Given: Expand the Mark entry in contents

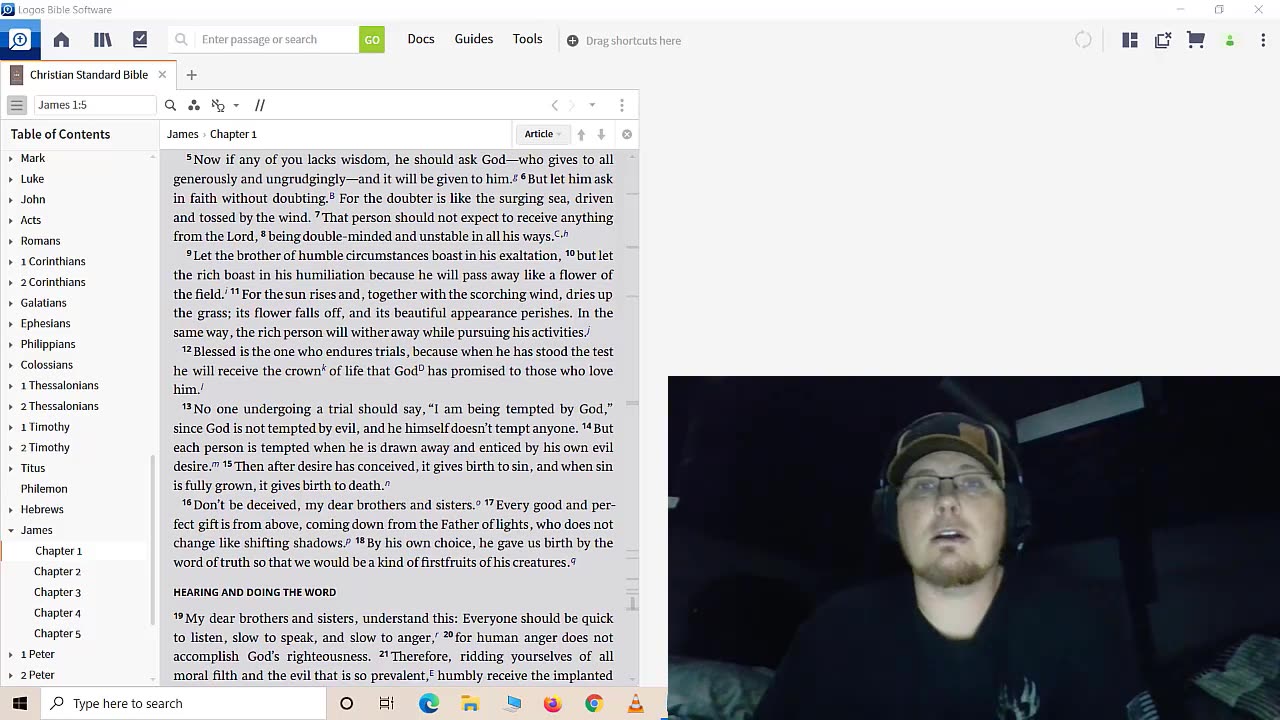Looking at the screenshot, I should 11,158.
